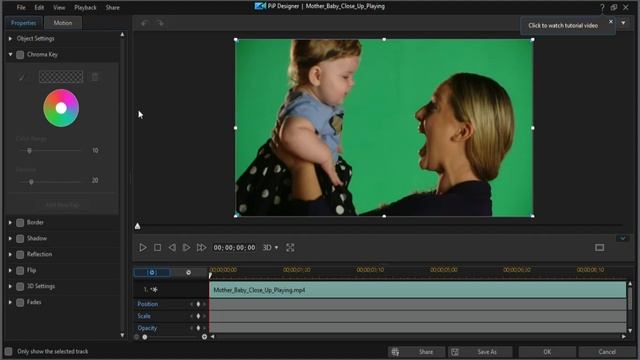Step to the next frame

point(186,247)
